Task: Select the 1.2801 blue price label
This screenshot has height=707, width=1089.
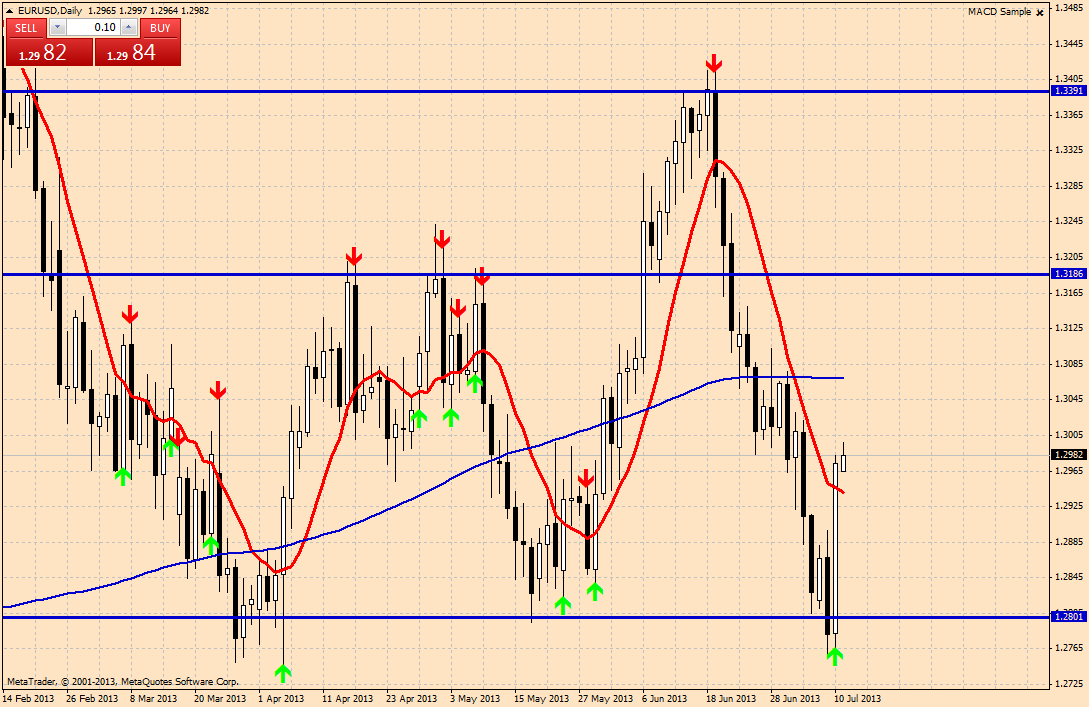Action: [x=1069, y=616]
